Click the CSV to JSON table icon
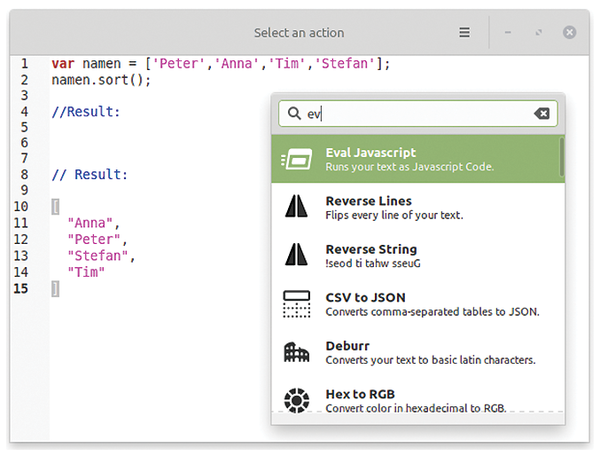The height and width of the screenshot is (456, 600). tap(297, 304)
